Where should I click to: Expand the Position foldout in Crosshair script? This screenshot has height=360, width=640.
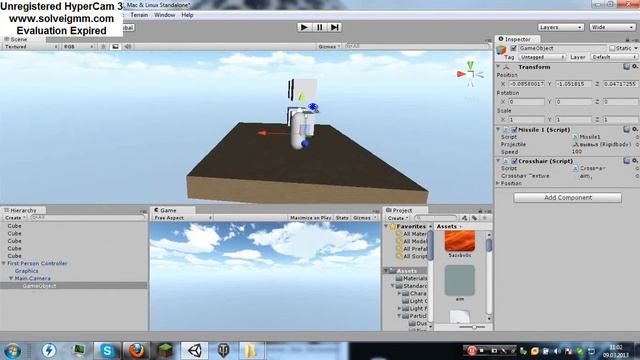(x=498, y=183)
